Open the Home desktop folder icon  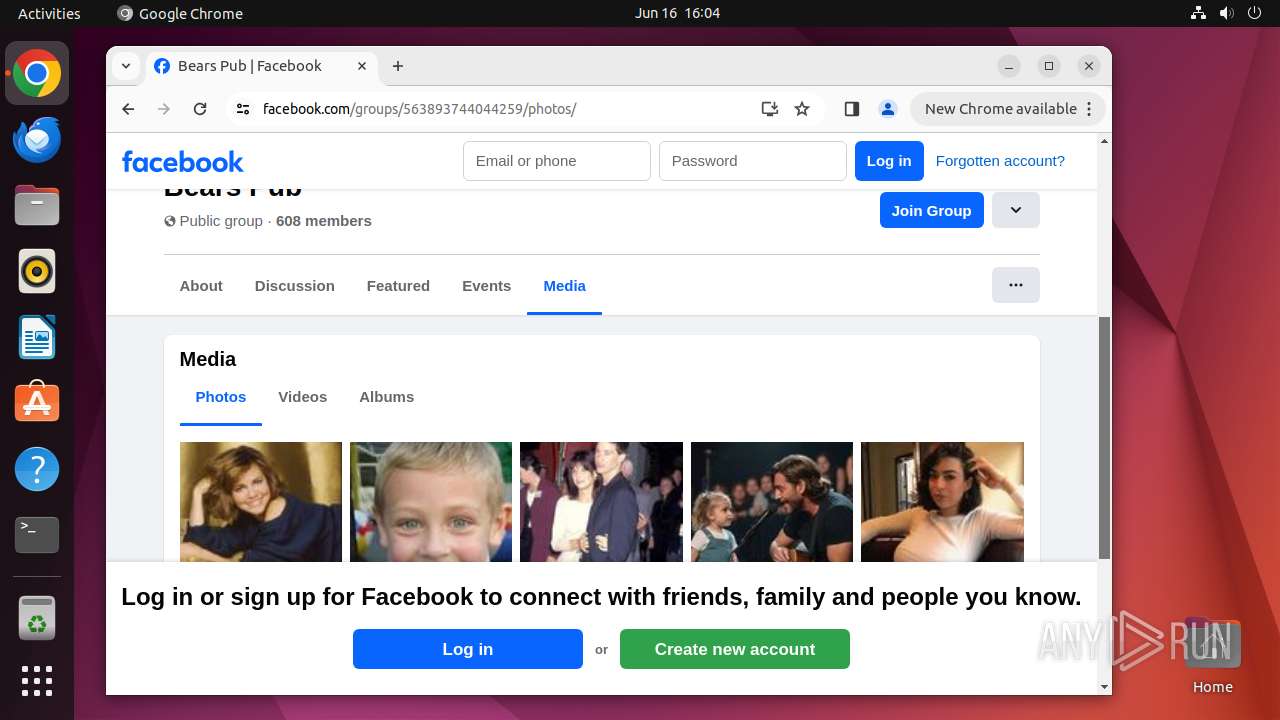tap(1212, 655)
